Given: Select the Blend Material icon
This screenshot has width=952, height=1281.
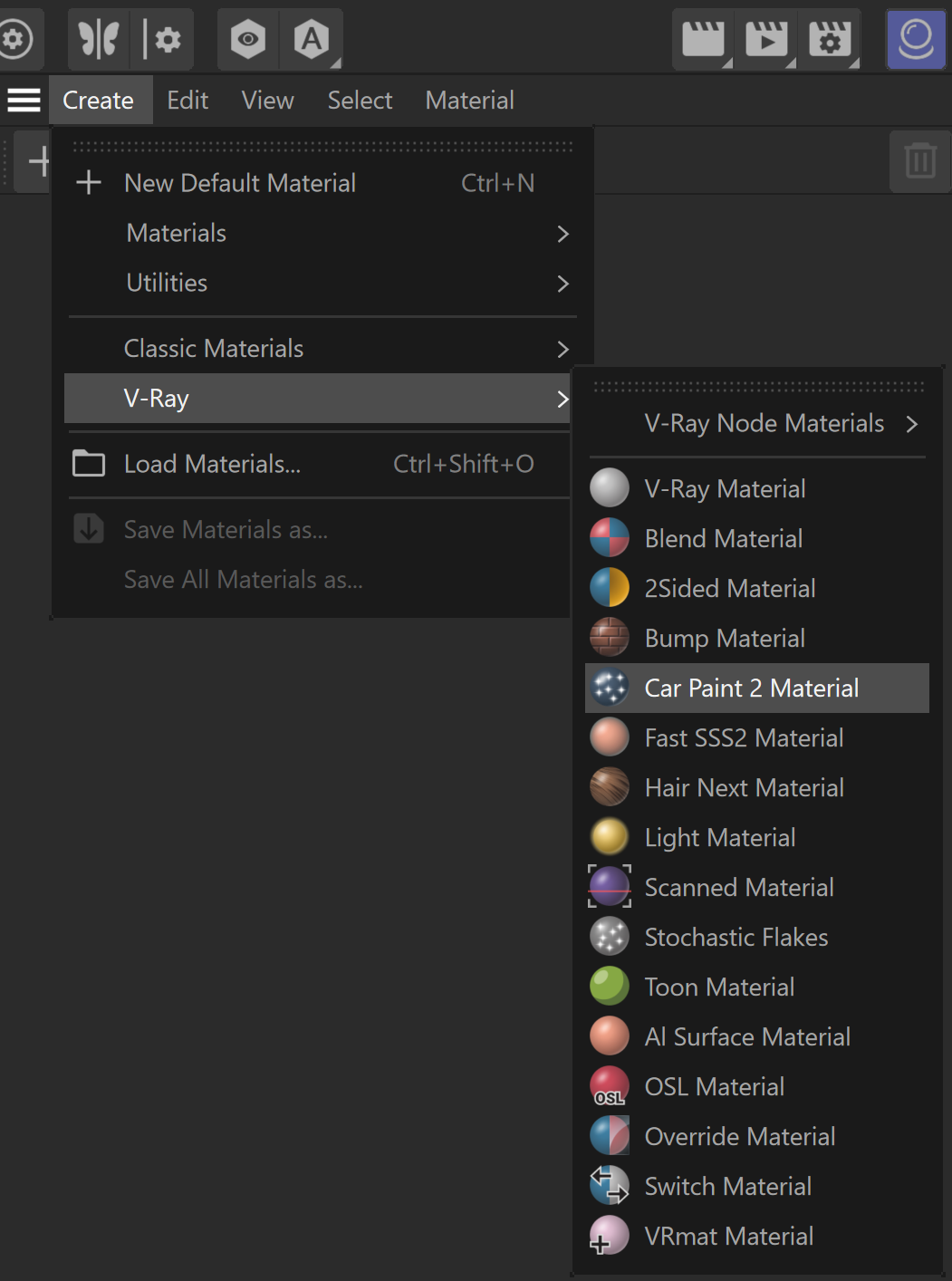Looking at the screenshot, I should click(x=610, y=538).
